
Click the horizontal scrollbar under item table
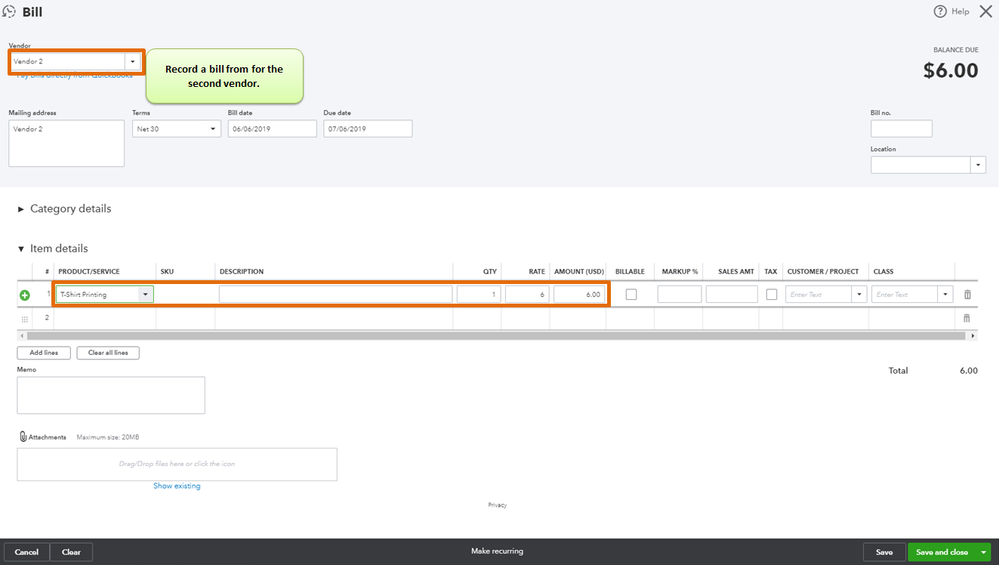[x=496, y=336]
